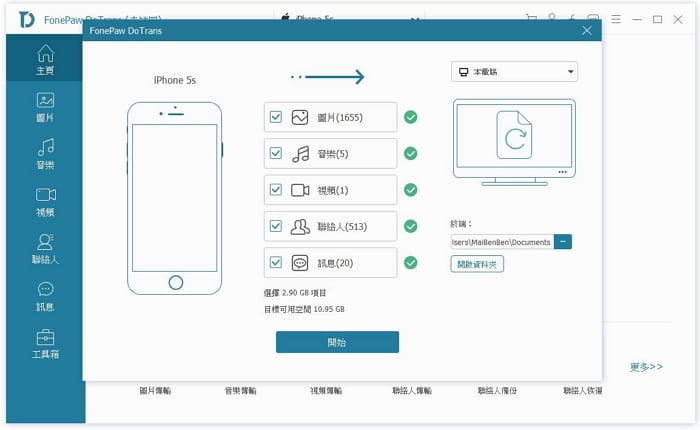Click the FonePaw logo in main window

coord(27,20)
